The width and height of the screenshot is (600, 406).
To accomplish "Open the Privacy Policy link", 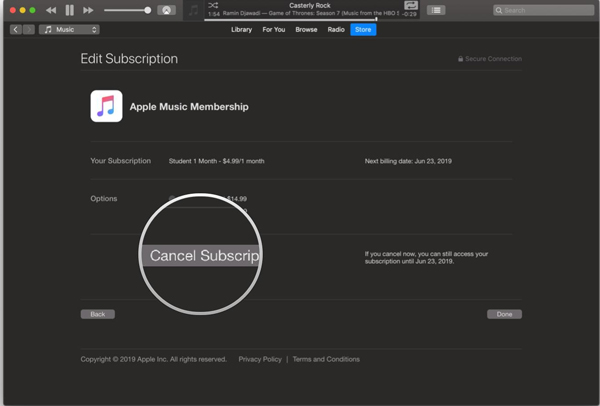I will [x=260, y=359].
